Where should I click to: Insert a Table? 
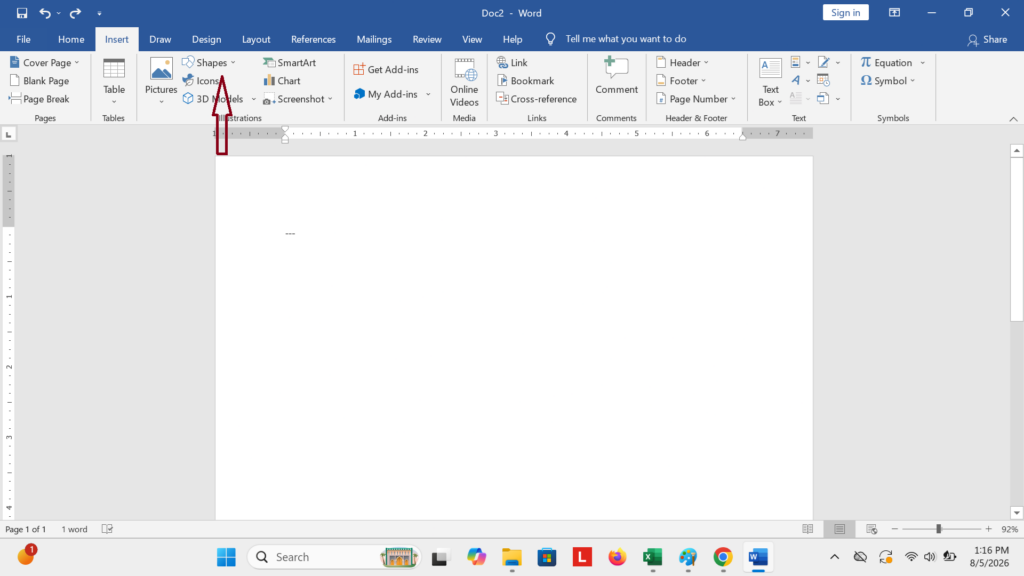coord(114,81)
